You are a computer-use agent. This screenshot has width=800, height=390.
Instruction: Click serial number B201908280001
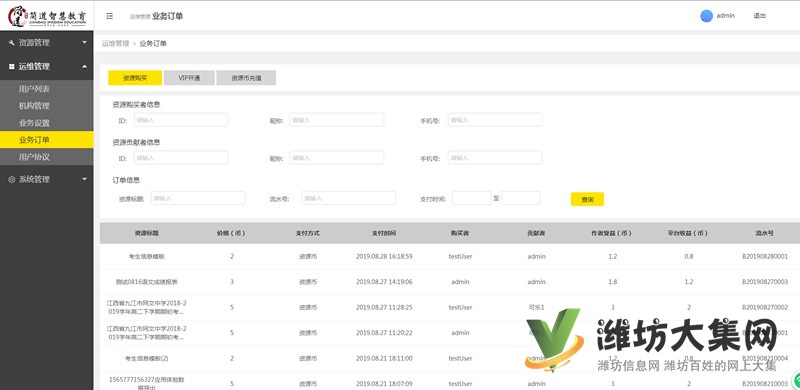764,256
